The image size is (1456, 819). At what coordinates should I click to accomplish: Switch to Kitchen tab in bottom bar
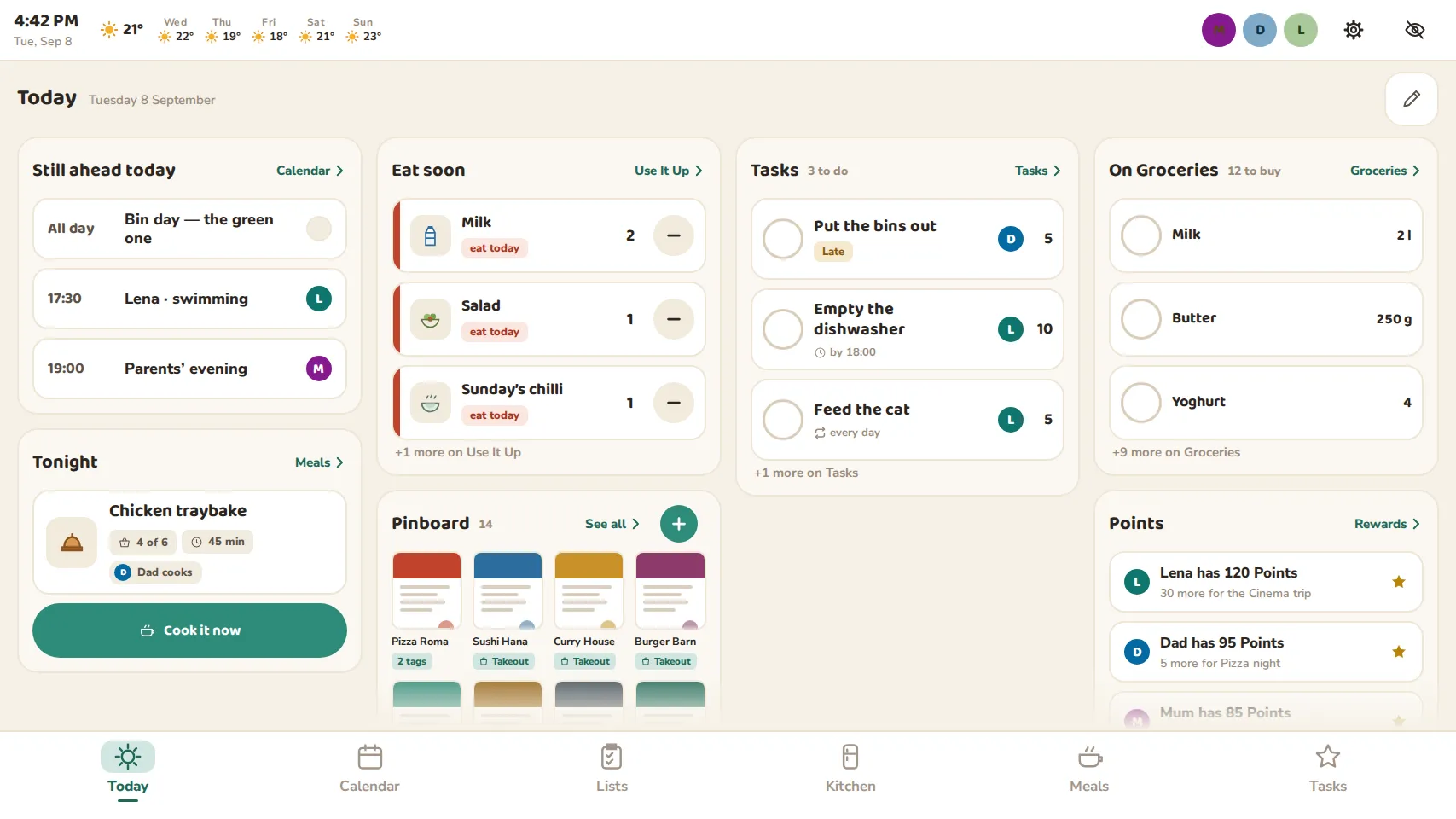pyautogui.click(x=850, y=769)
